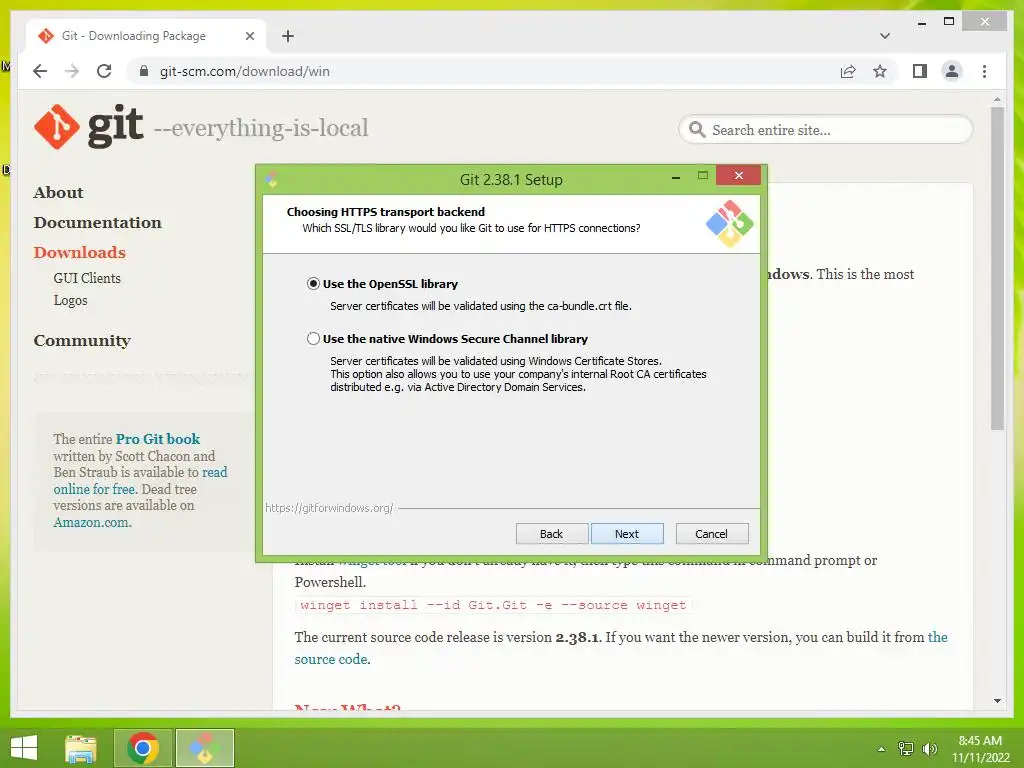Open a new Chrome tab
Viewport: 1024px width, 768px height.
[288, 36]
